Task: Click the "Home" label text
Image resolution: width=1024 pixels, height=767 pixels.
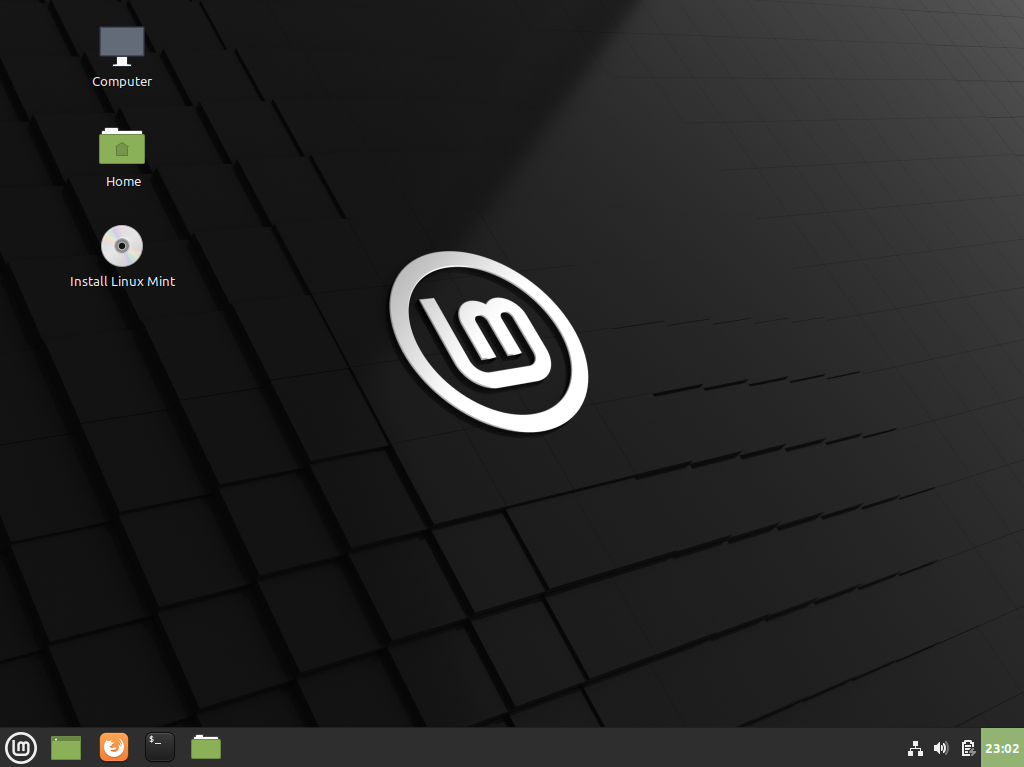Action: click(123, 182)
